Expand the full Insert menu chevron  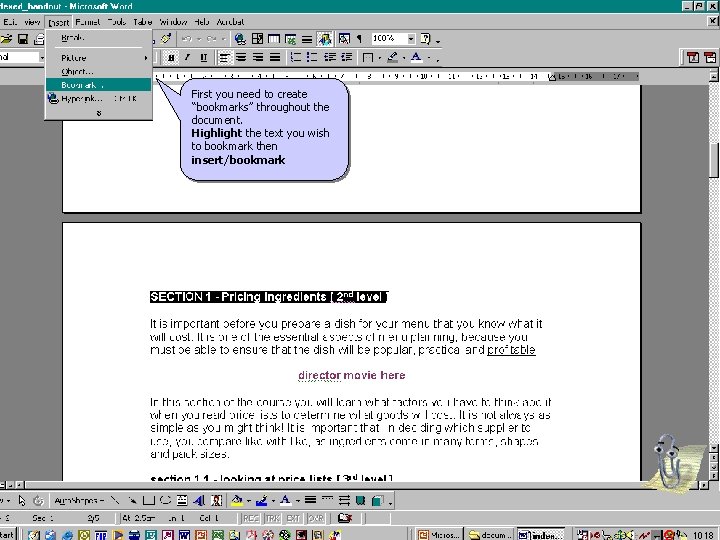(x=98, y=112)
